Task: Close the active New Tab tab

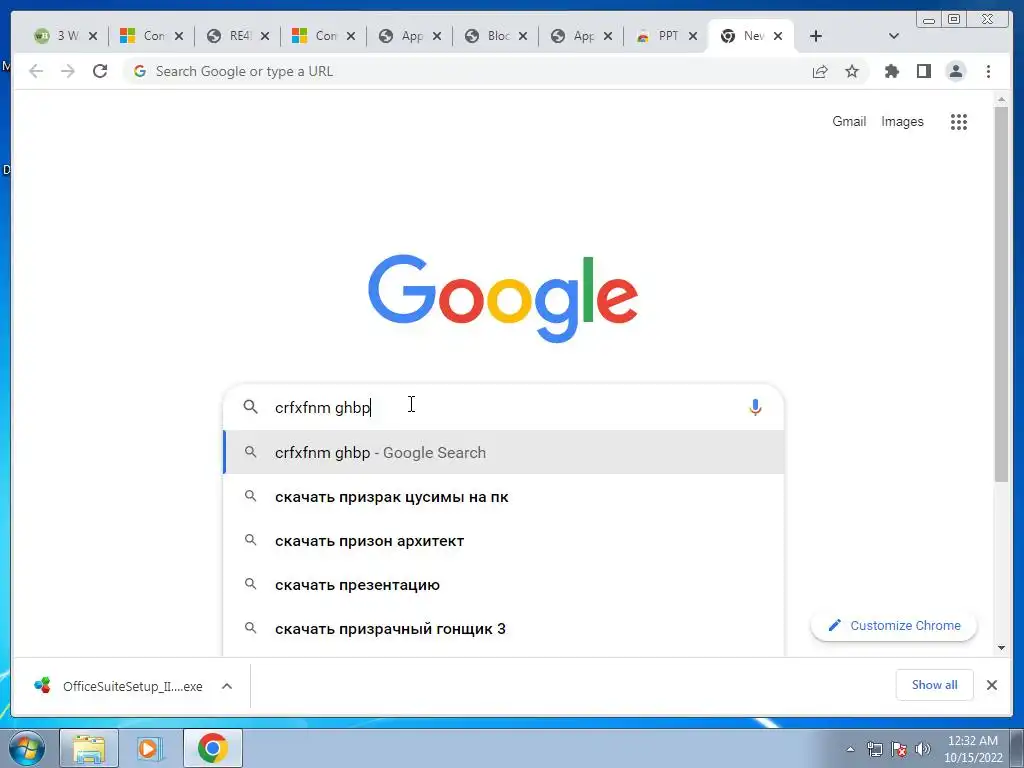Action: 778,36
